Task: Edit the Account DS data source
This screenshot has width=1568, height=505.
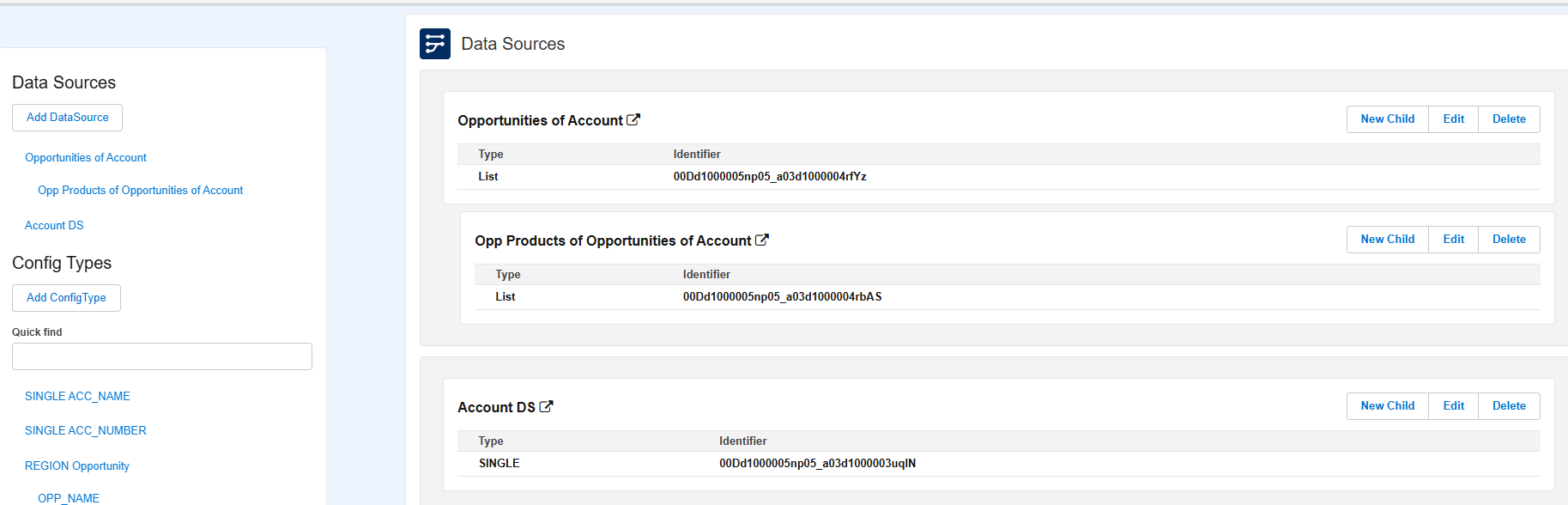Action: pyautogui.click(x=1454, y=406)
